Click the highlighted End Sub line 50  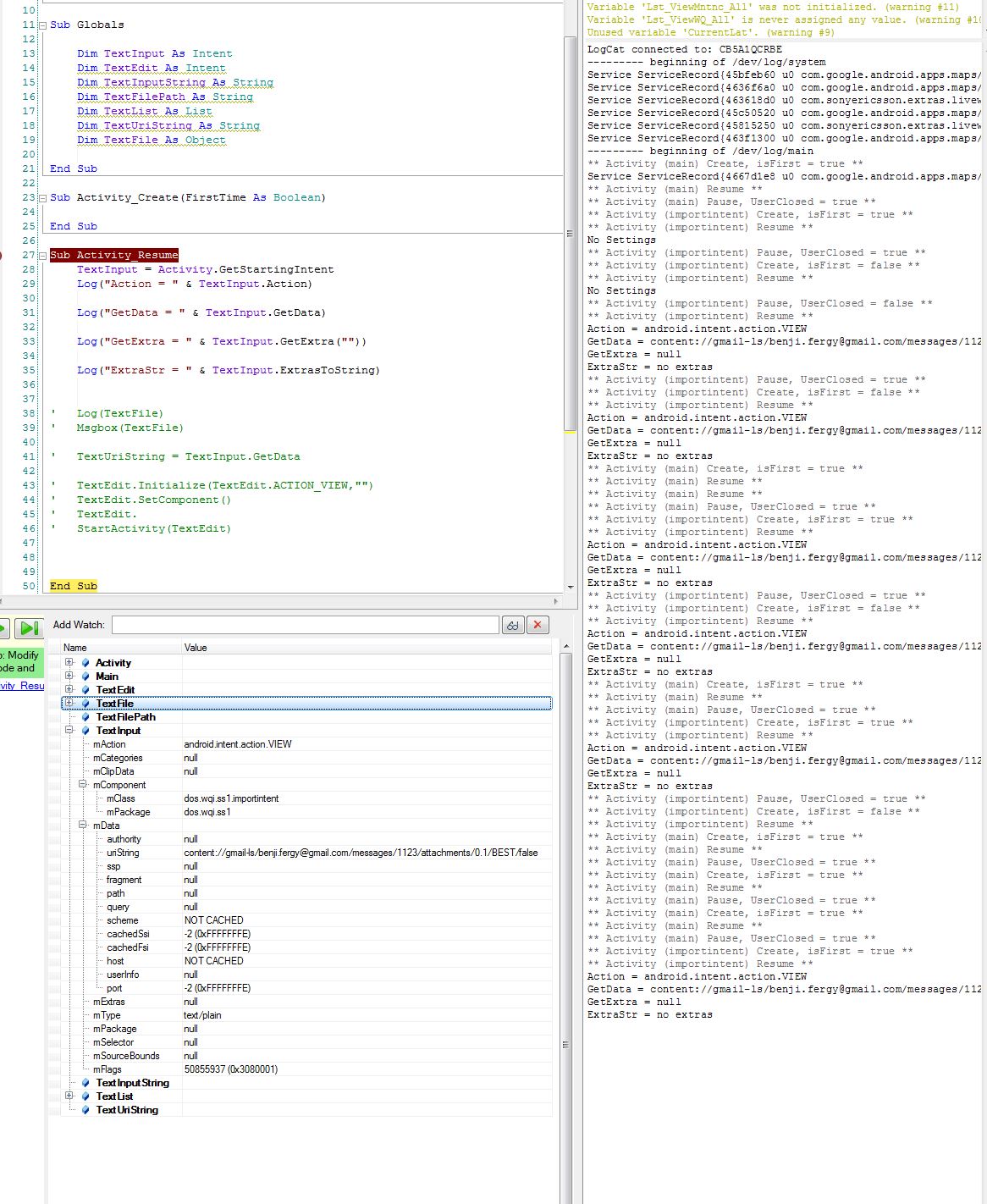point(74,586)
